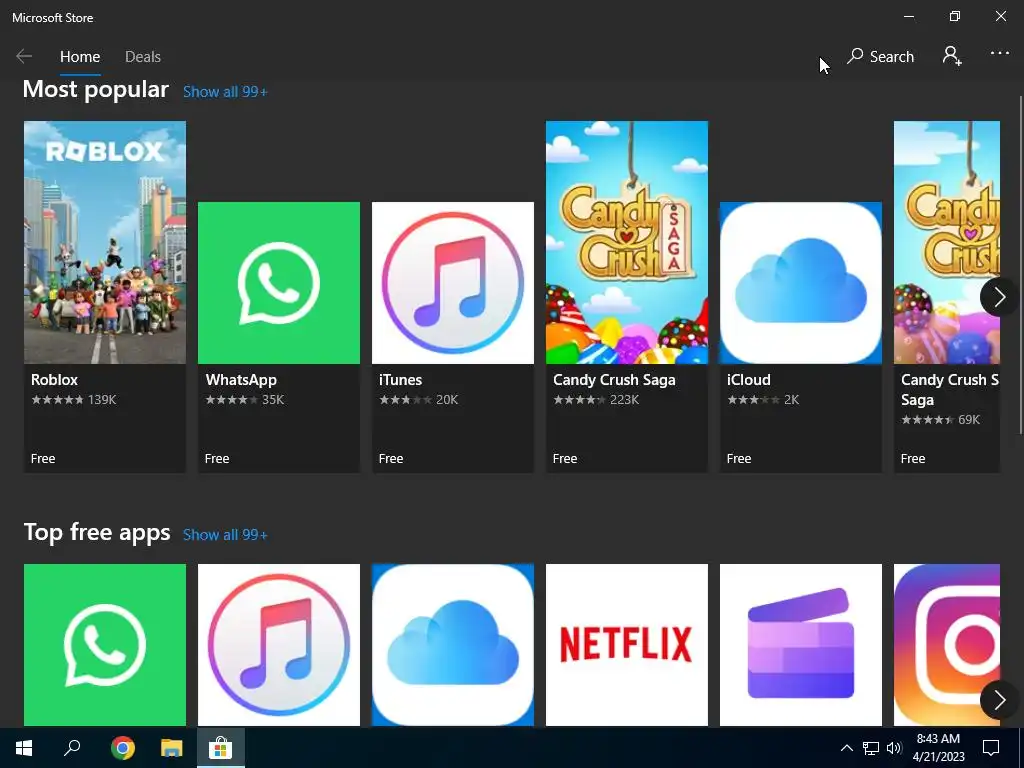
Task: Click the 139K rating on Roblox
Action: (102, 400)
